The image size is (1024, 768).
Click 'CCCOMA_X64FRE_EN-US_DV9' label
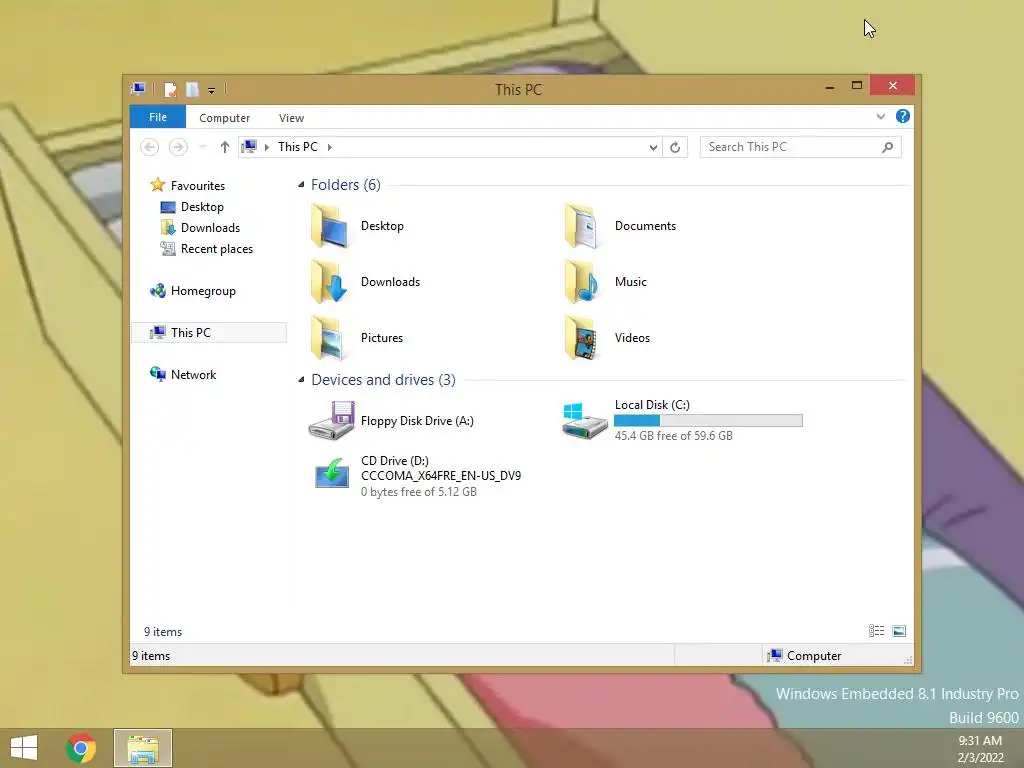click(x=441, y=475)
